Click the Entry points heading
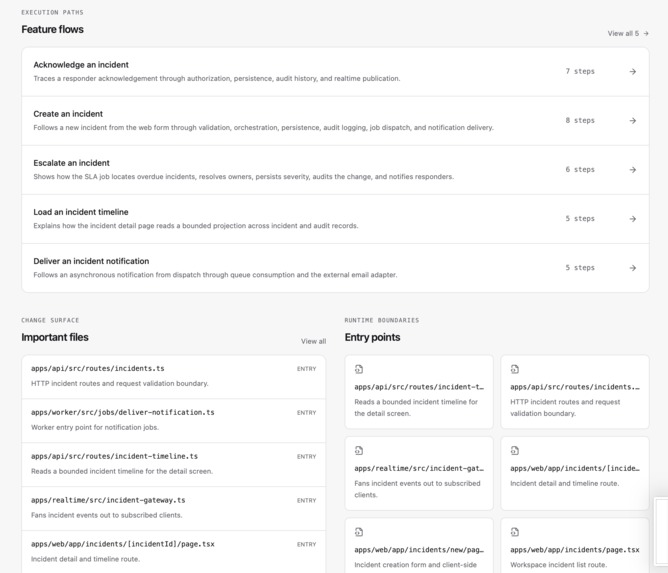The image size is (668, 573). click(x=372, y=337)
